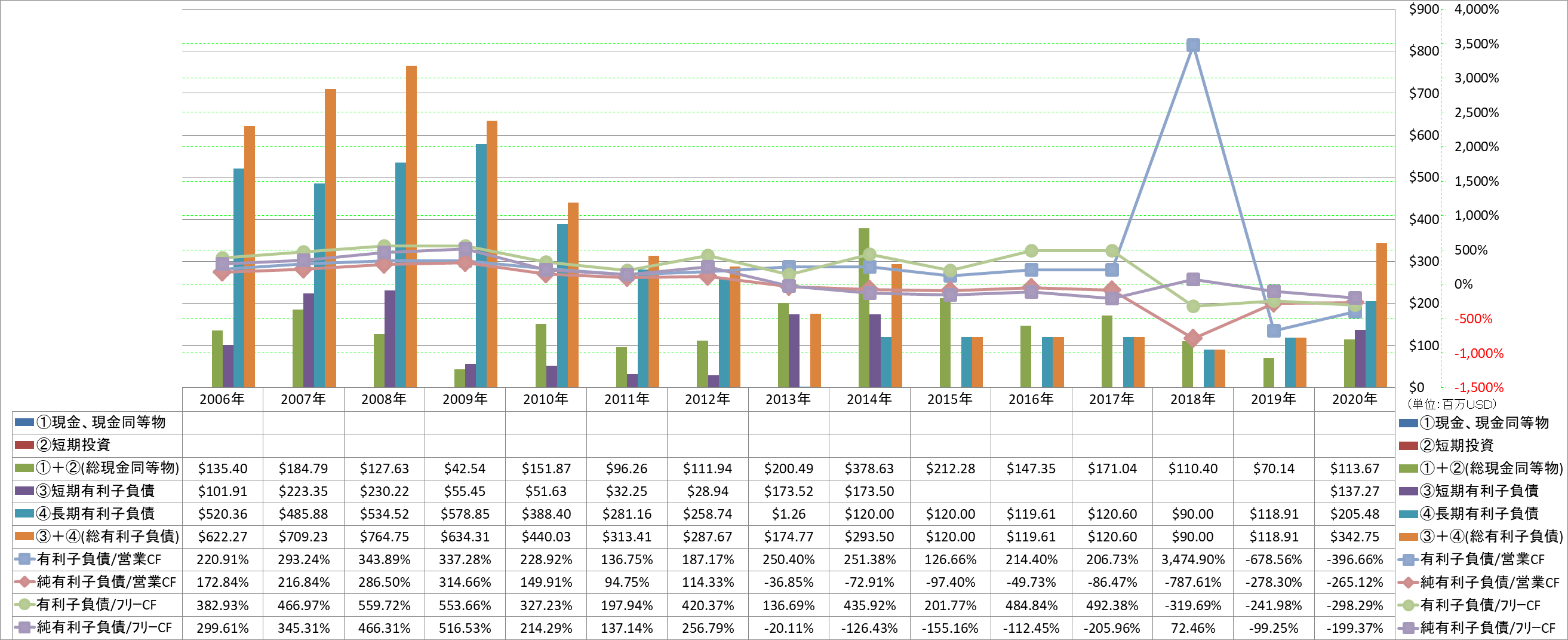Click left legend diamond marker 純有利子負債/営業CF
This screenshot has height=640, width=1568.
24,582
